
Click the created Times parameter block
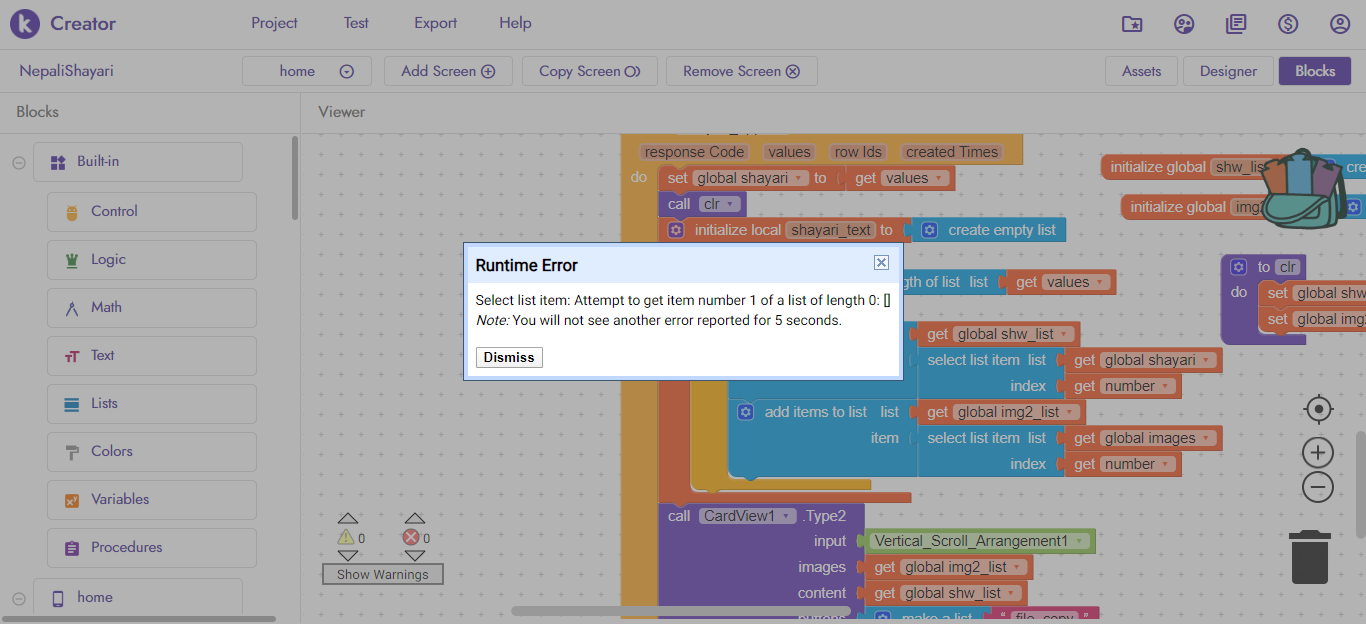click(952, 152)
